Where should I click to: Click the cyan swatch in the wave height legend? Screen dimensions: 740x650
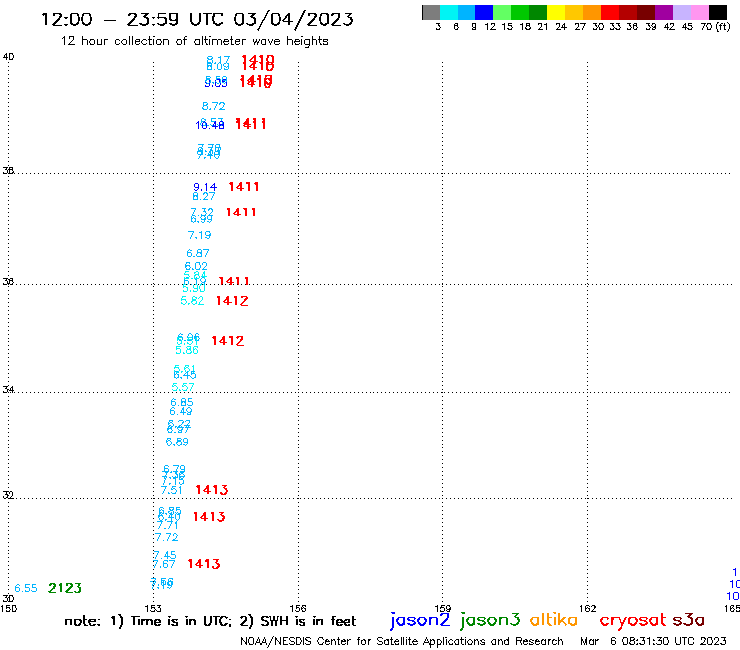tap(449, 12)
